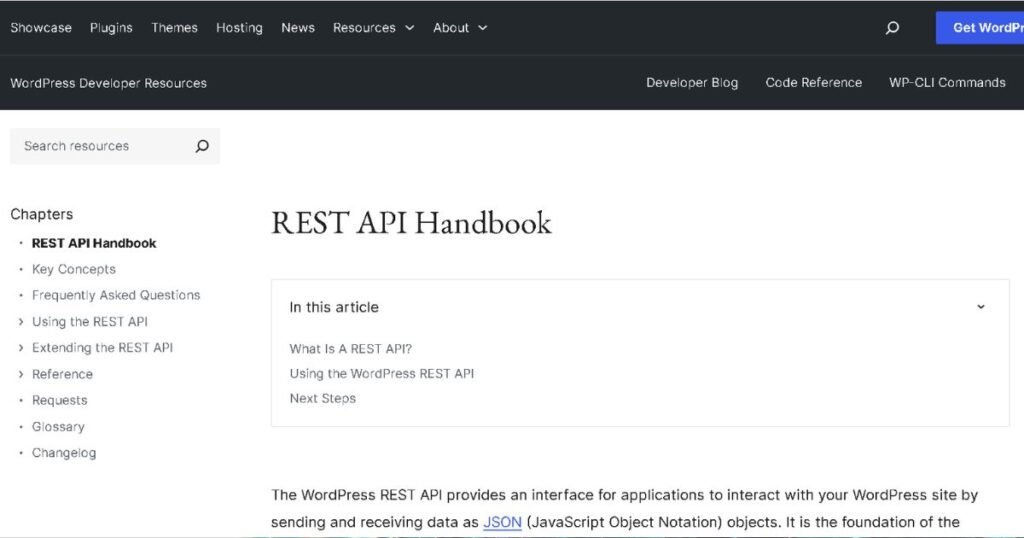Jump to What Is A REST API? section

tap(351, 349)
